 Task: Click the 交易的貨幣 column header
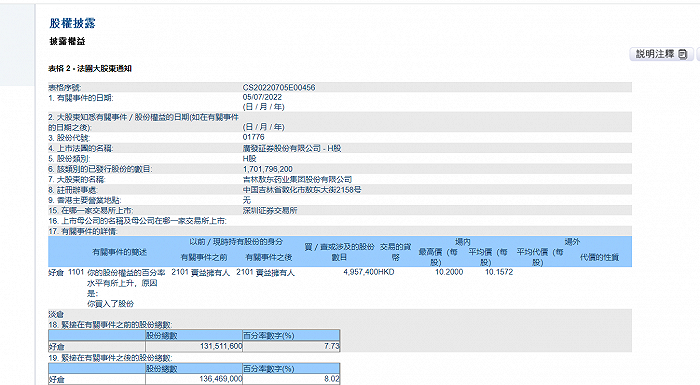[x=396, y=252]
